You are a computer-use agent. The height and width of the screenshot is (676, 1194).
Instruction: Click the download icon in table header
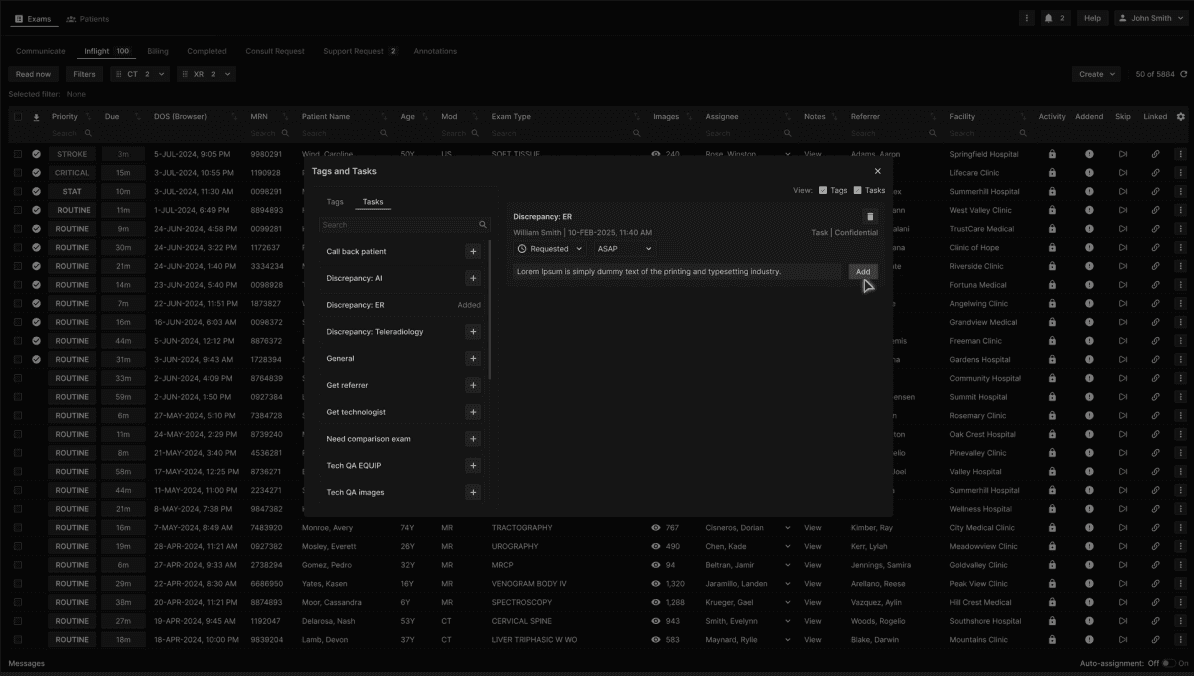point(36,116)
